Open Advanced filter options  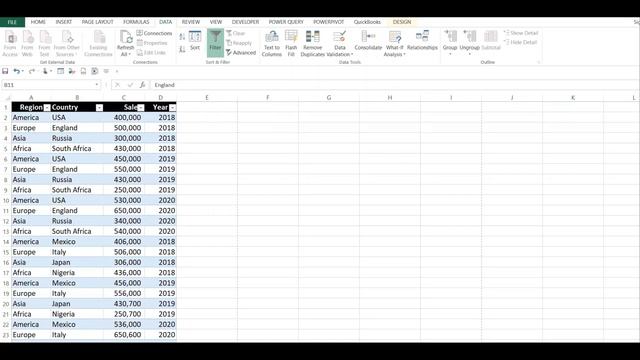[241, 53]
